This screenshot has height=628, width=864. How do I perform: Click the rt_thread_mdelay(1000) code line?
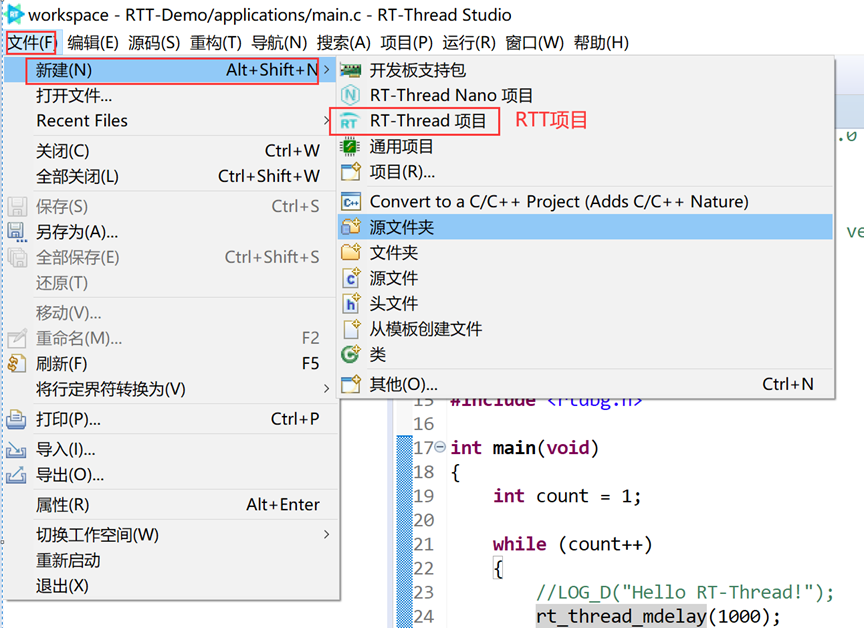coord(658,616)
